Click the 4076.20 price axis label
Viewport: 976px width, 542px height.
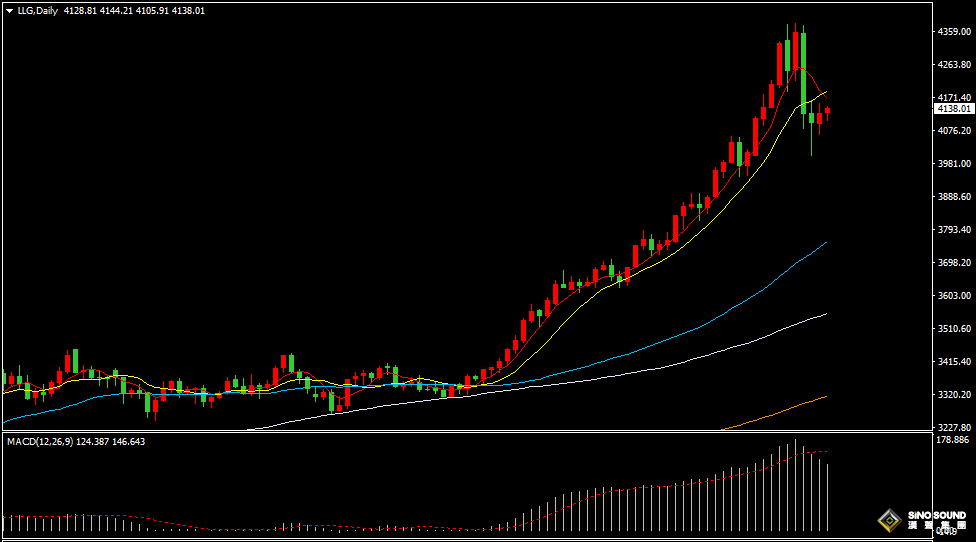953,131
